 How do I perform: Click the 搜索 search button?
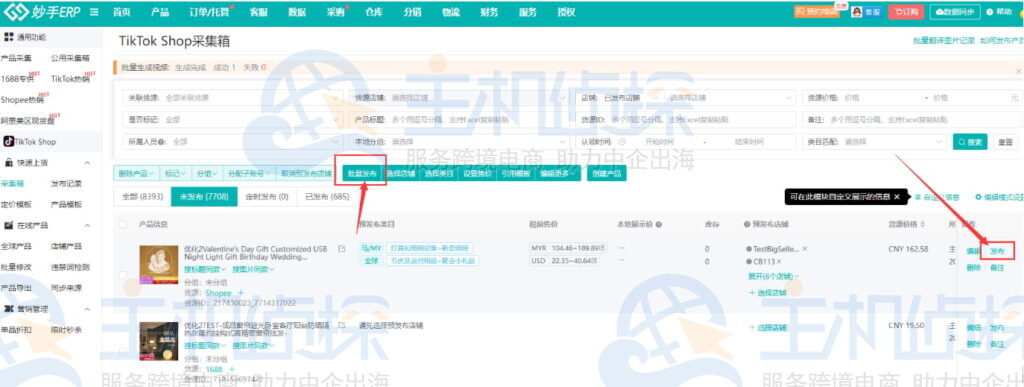click(970, 142)
